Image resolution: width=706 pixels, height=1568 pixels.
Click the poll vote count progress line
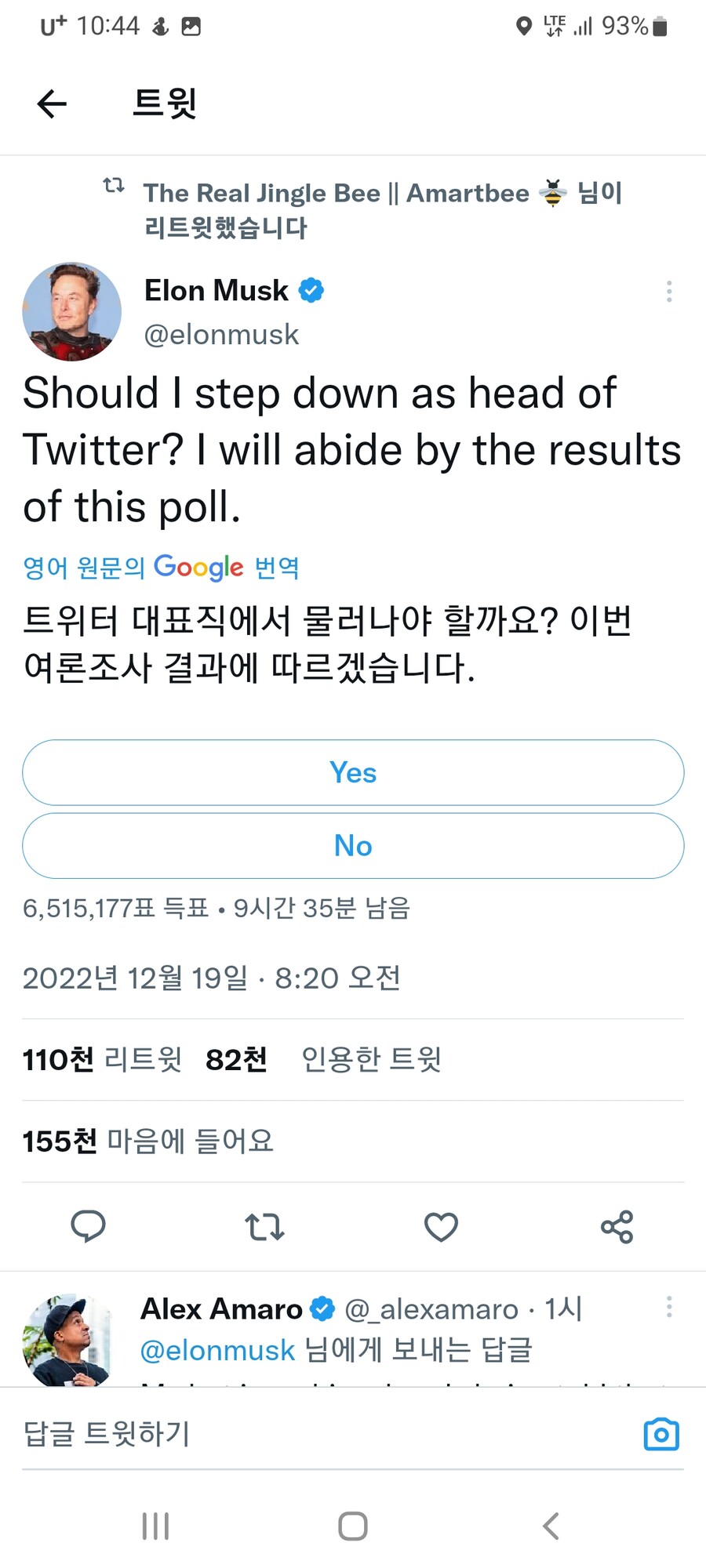coord(216,909)
